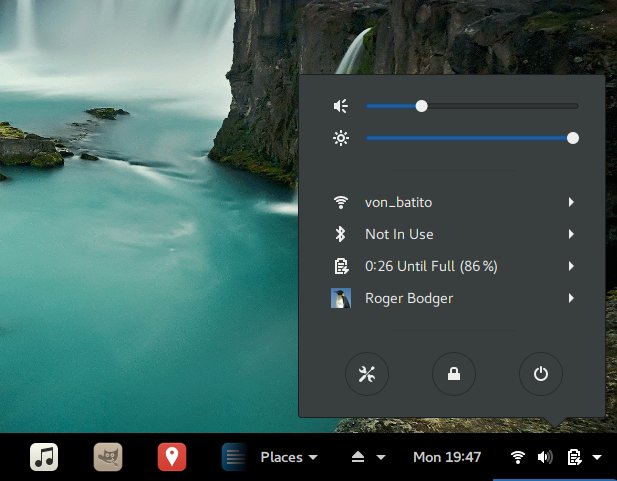This screenshot has height=481, width=617.
Task: Click the Wi-Fi icon in the top bar tray
Action: click(x=518, y=457)
